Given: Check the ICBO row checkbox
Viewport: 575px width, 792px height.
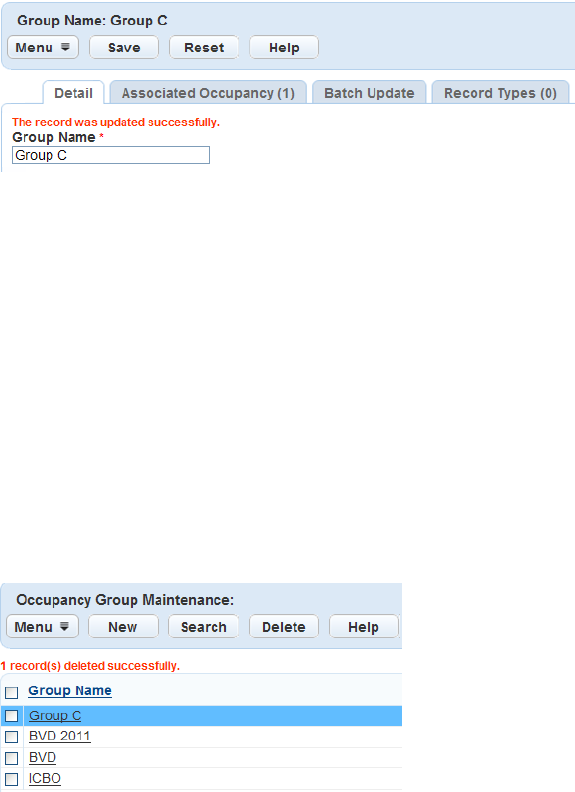Looking at the screenshot, I should tap(12, 779).
